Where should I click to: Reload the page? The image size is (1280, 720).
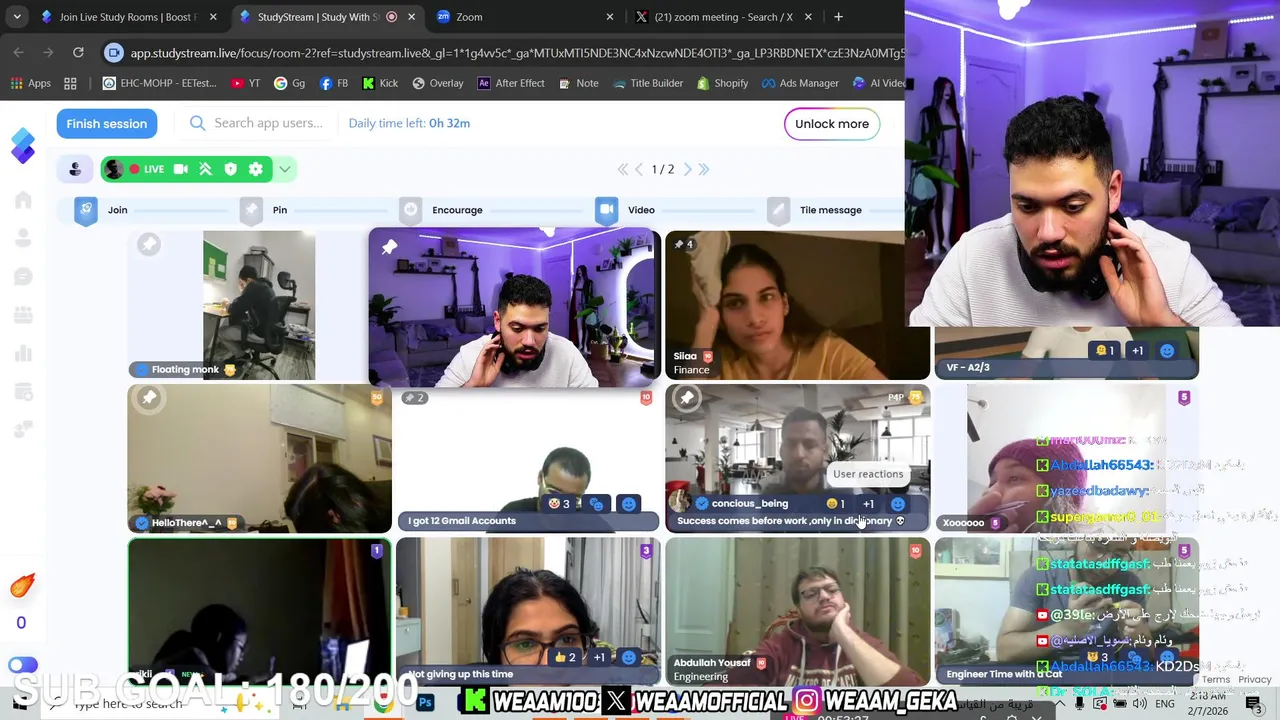(78, 52)
